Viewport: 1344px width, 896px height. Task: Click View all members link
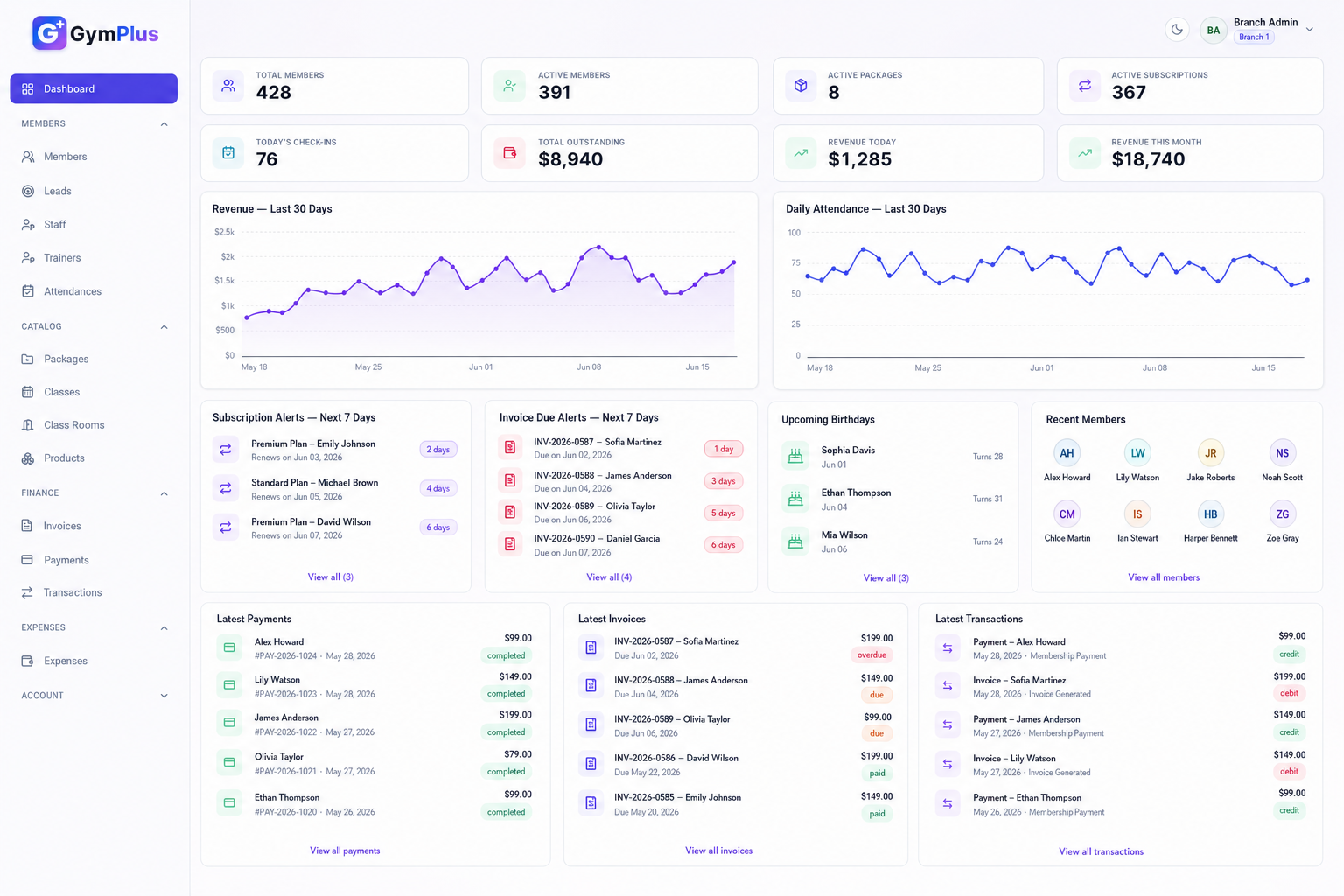click(1164, 577)
